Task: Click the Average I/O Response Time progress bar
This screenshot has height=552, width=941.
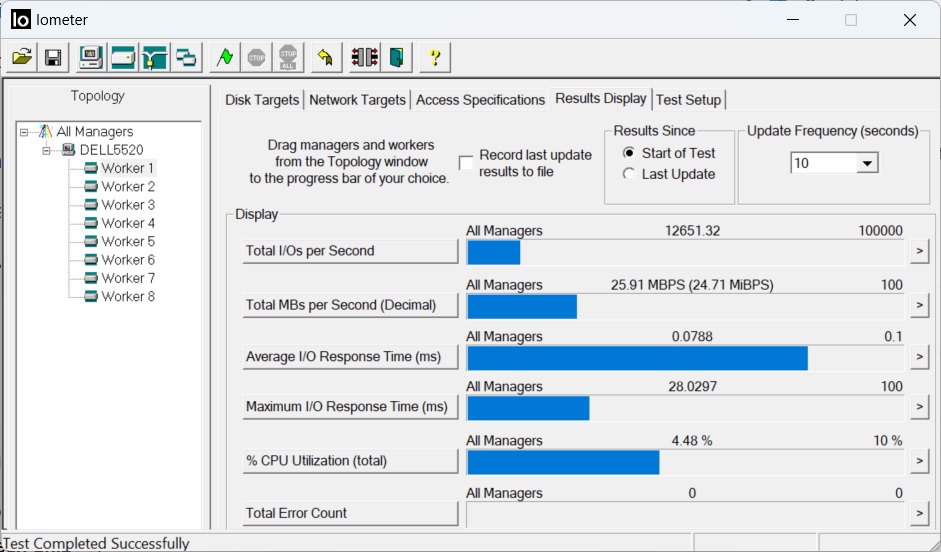Action: pos(685,357)
